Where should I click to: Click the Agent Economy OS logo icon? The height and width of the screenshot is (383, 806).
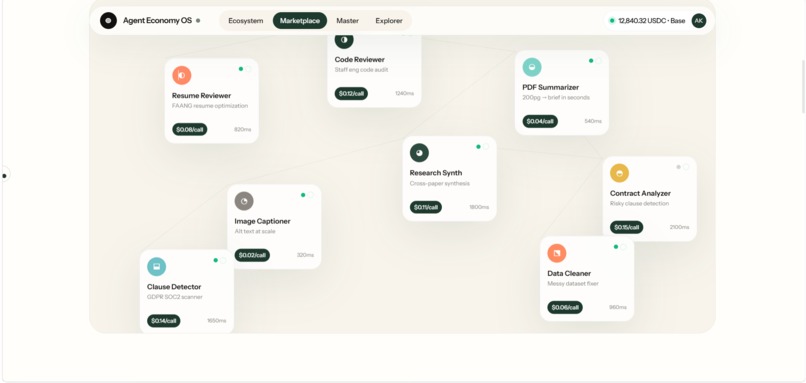click(108, 21)
